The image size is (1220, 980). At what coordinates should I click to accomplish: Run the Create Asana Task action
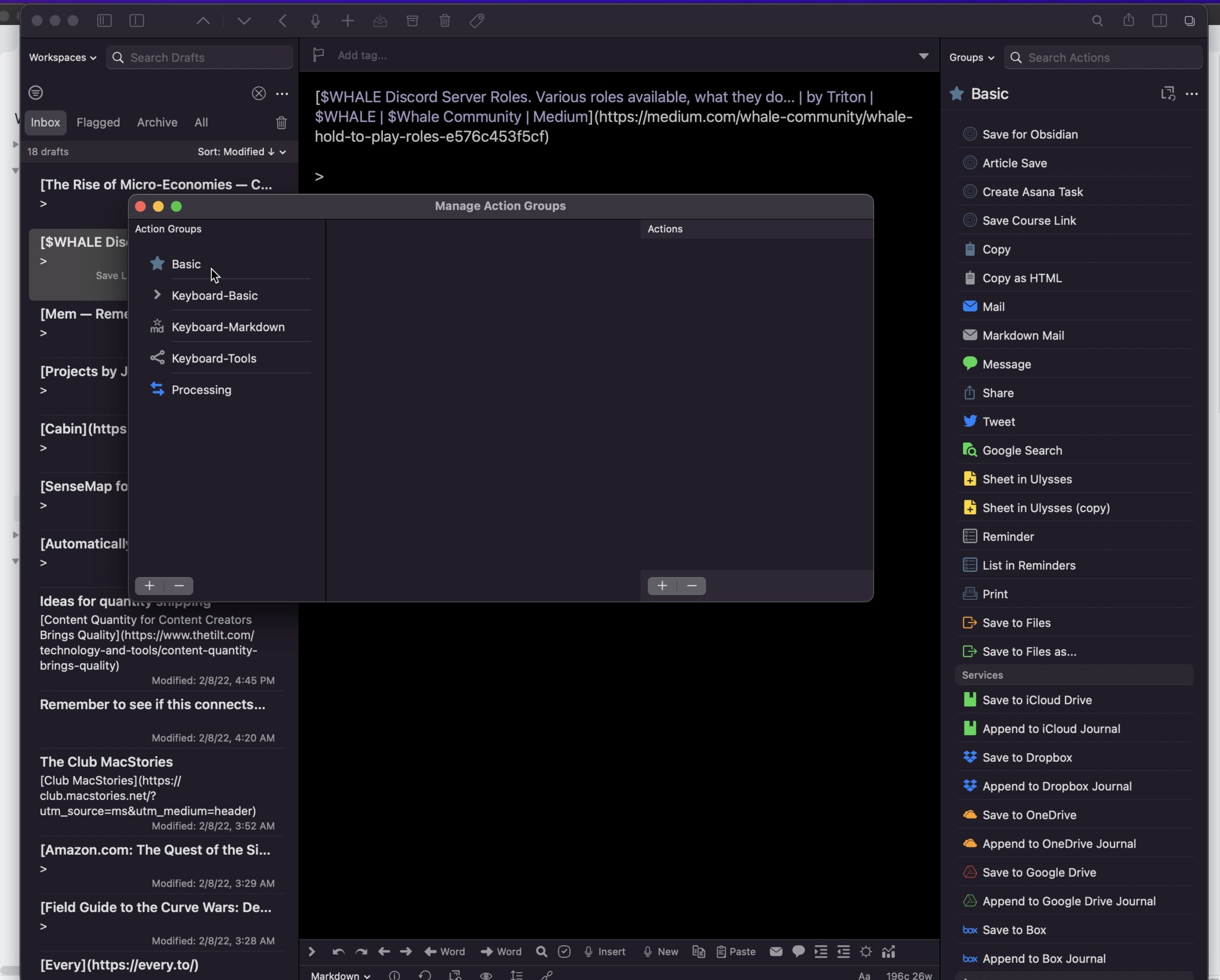1075,192
